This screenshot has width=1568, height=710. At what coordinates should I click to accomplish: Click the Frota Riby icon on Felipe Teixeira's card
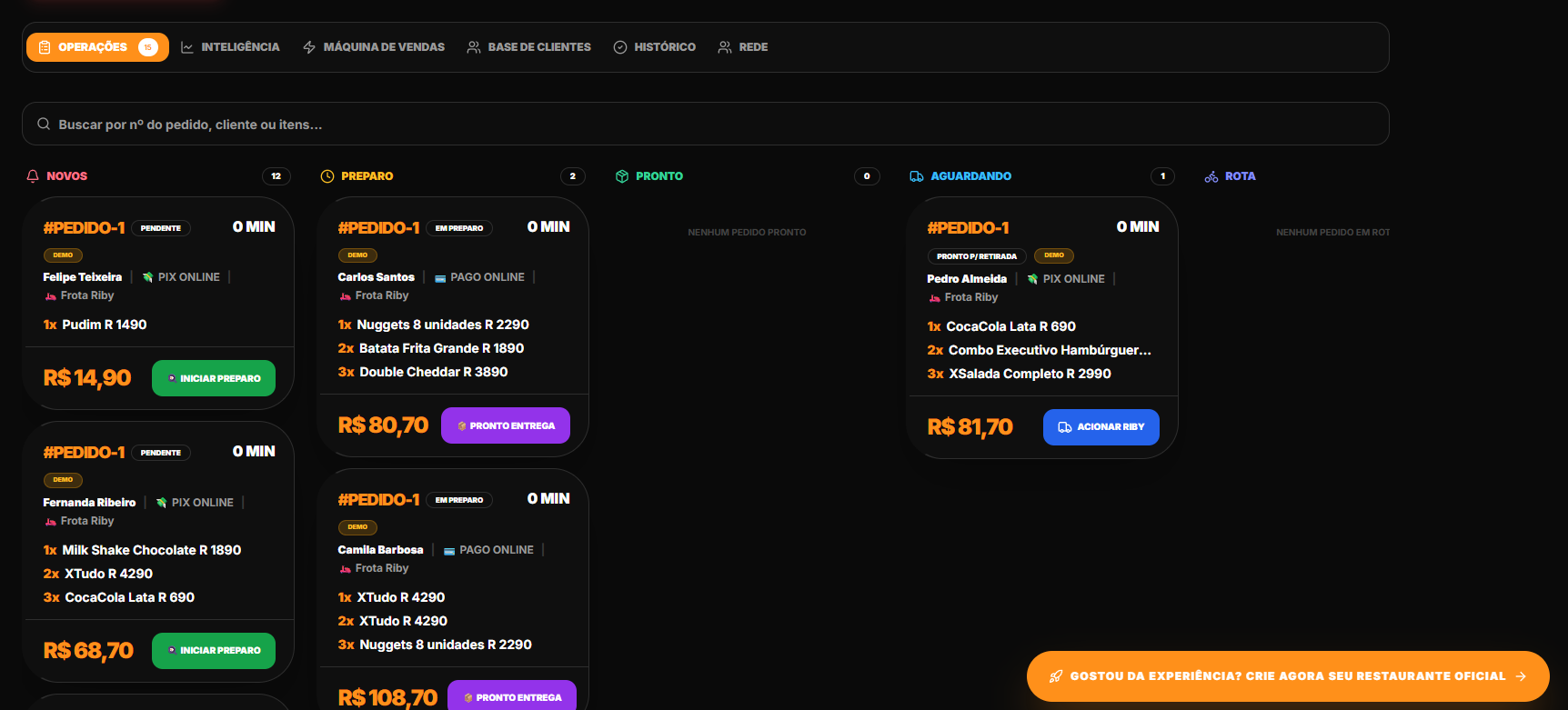[x=51, y=296]
